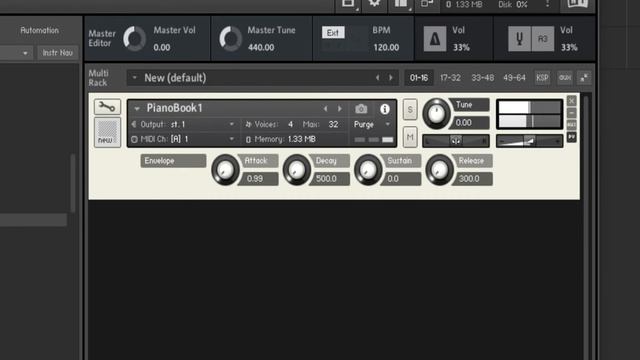The width and height of the screenshot is (640, 360).
Task: Toggle the minimized view icon
Action: click(427, 4)
